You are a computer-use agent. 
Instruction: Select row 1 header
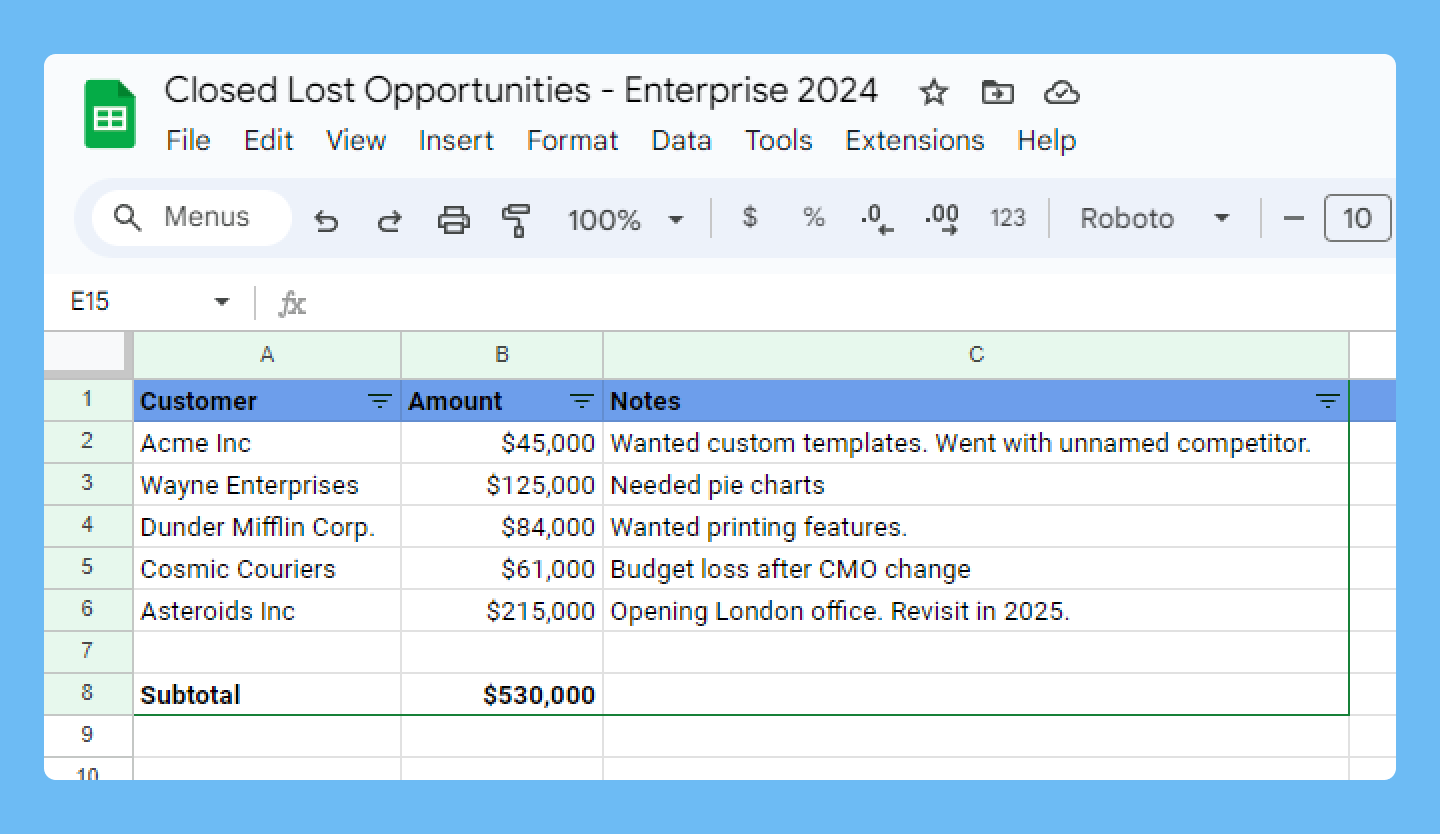88,400
